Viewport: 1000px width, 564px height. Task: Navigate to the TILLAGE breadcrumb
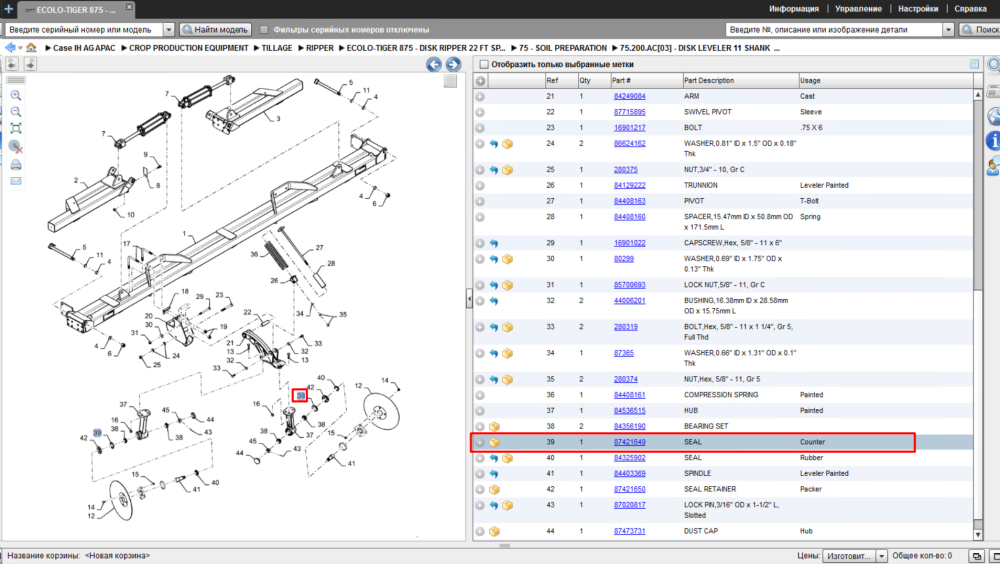click(277, 48)
